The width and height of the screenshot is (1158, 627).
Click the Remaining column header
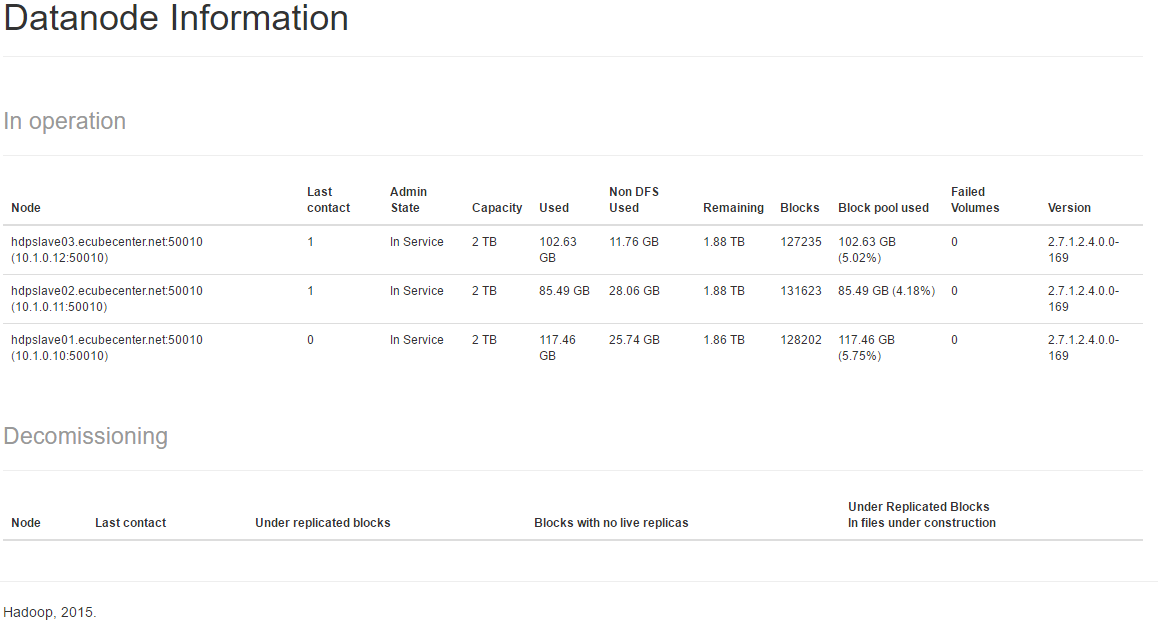[x=733, y=207]
